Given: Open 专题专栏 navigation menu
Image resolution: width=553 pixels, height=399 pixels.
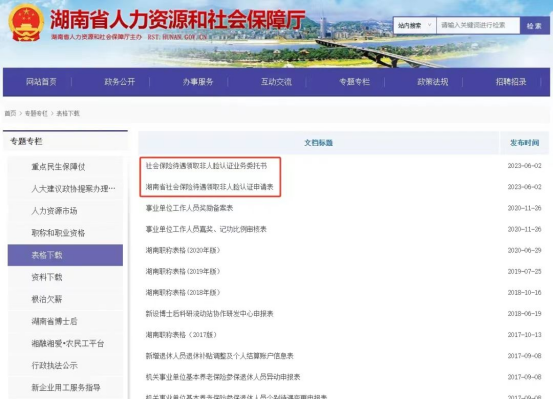Looking at the screenshot, I should [x=354, y=82].
